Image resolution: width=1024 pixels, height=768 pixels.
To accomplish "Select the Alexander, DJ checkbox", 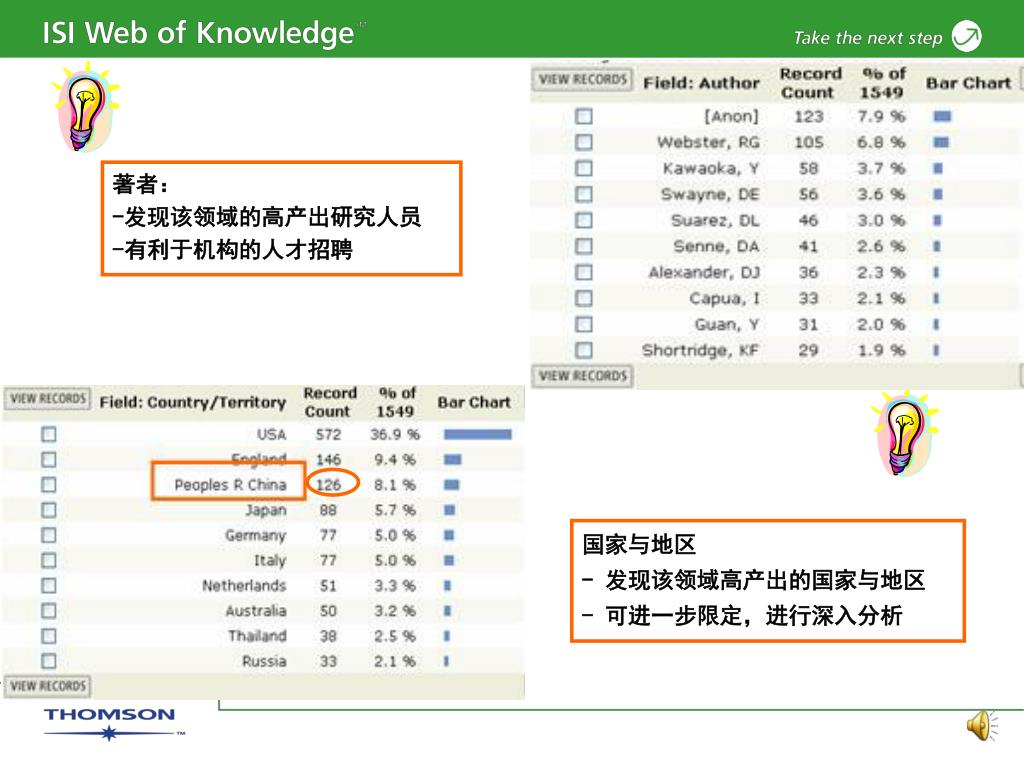I will [584, 272].
